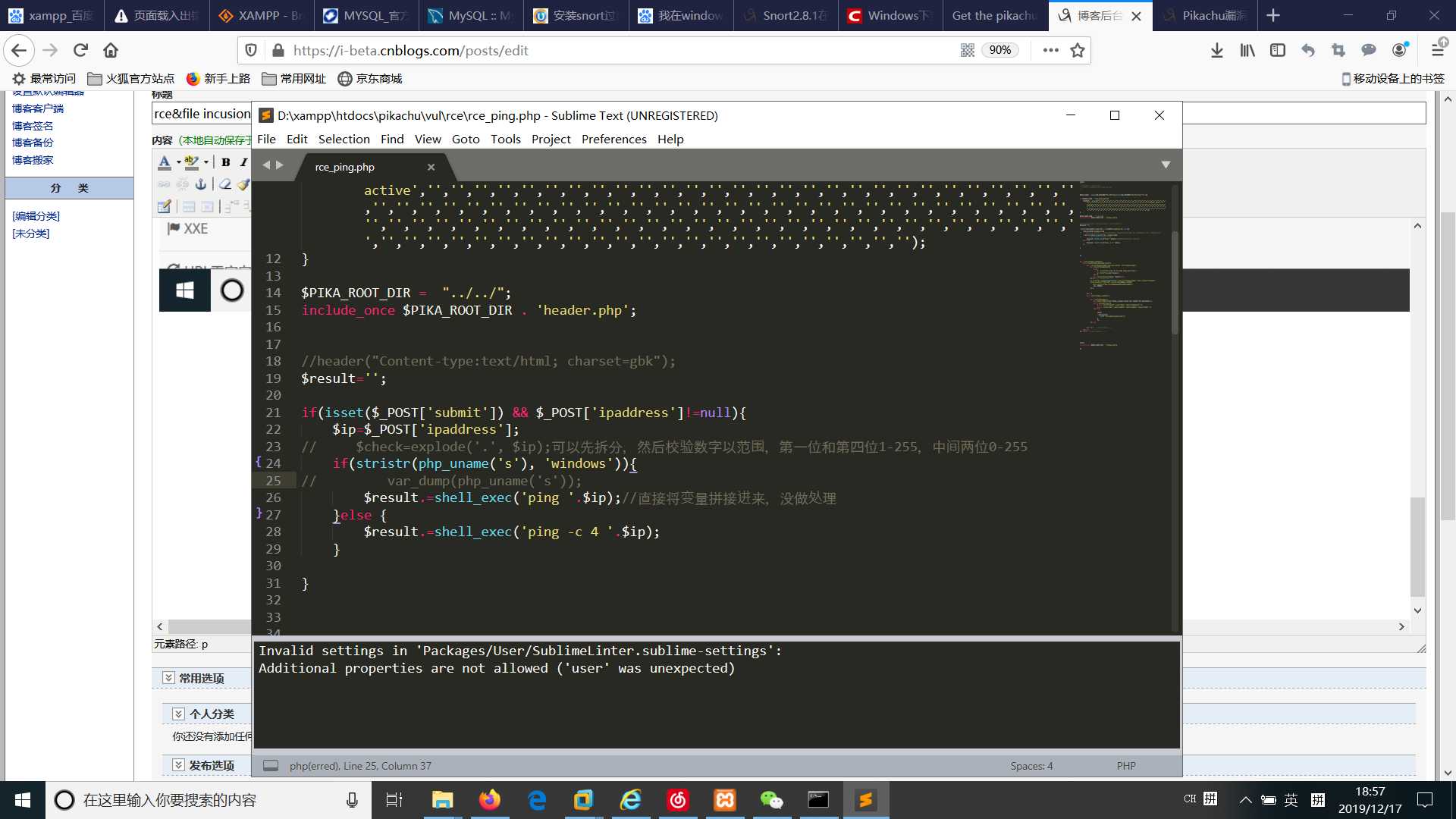
Task: Show hidden tray icons chevron
Action: 1245,800
